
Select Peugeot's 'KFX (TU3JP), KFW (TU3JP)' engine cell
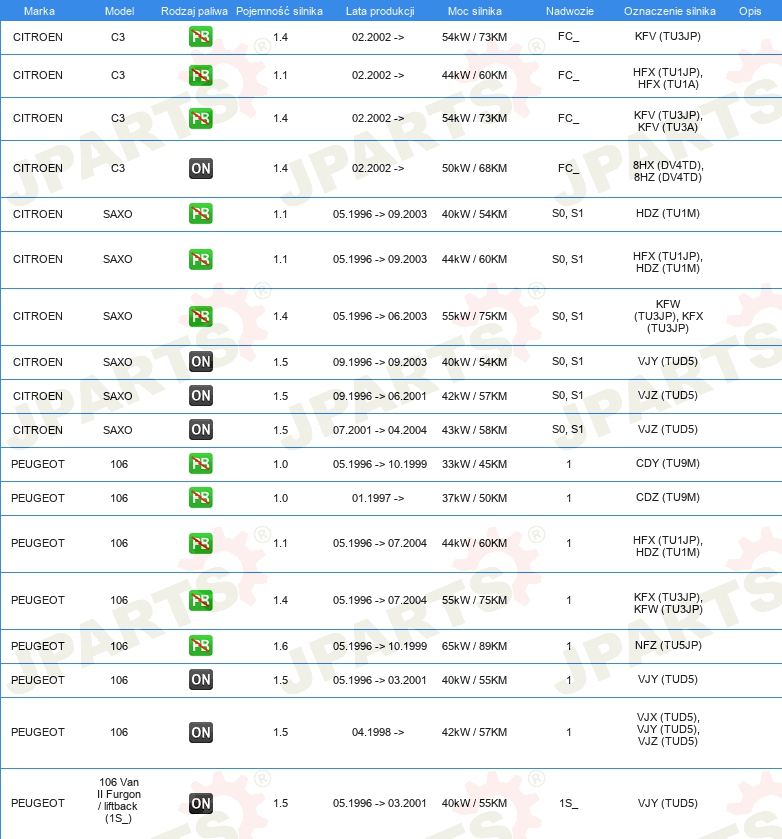tap(668, 603)
